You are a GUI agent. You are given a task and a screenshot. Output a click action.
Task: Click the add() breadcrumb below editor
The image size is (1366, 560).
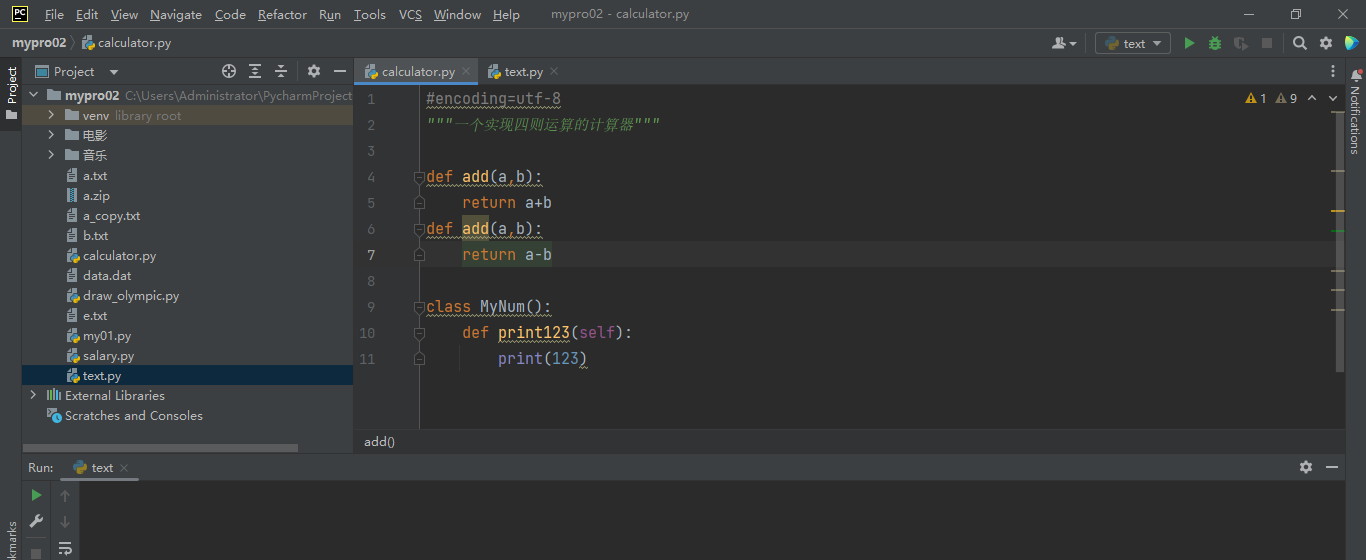(x=379, y=441)
